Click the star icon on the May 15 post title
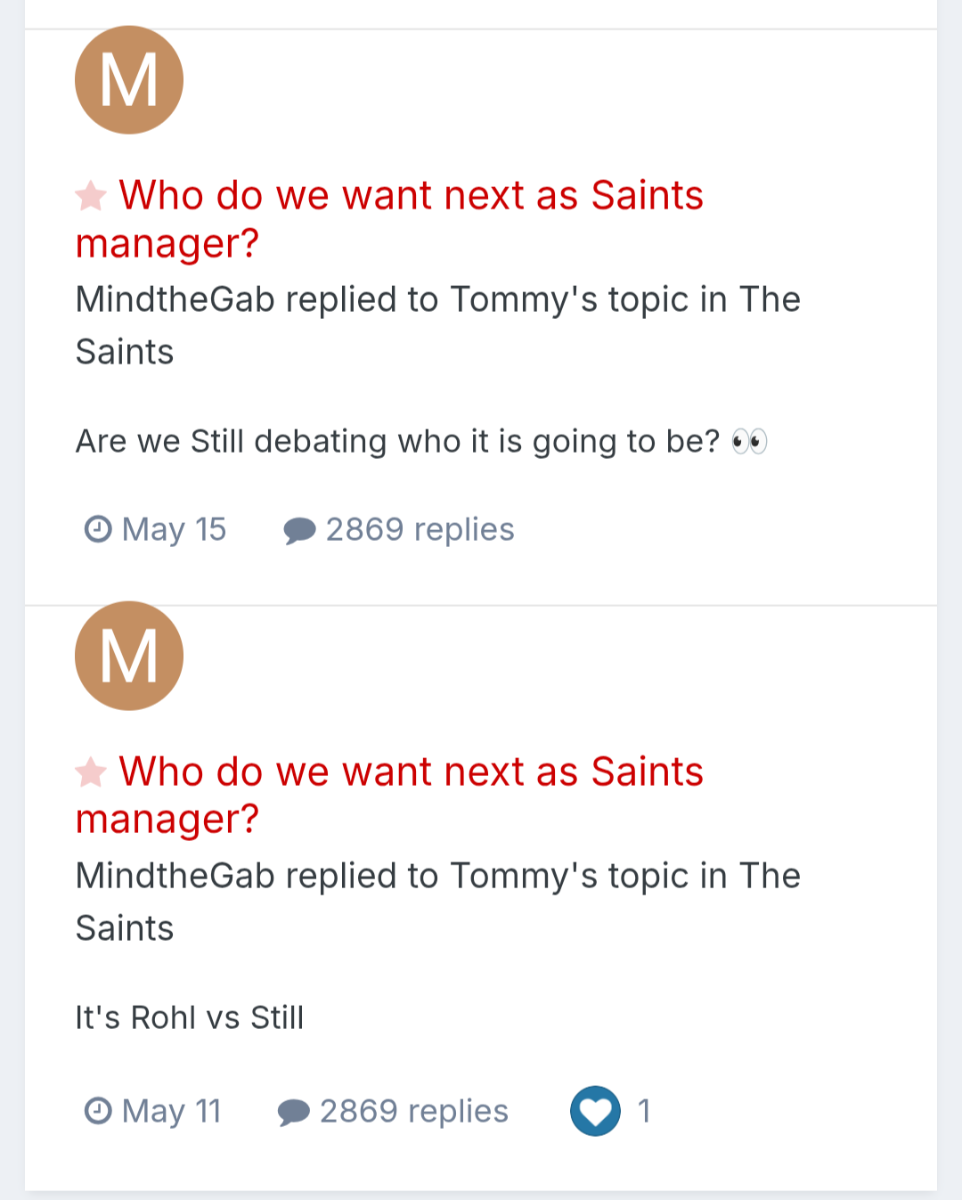The image size is (962, 1200). point(91,196)
